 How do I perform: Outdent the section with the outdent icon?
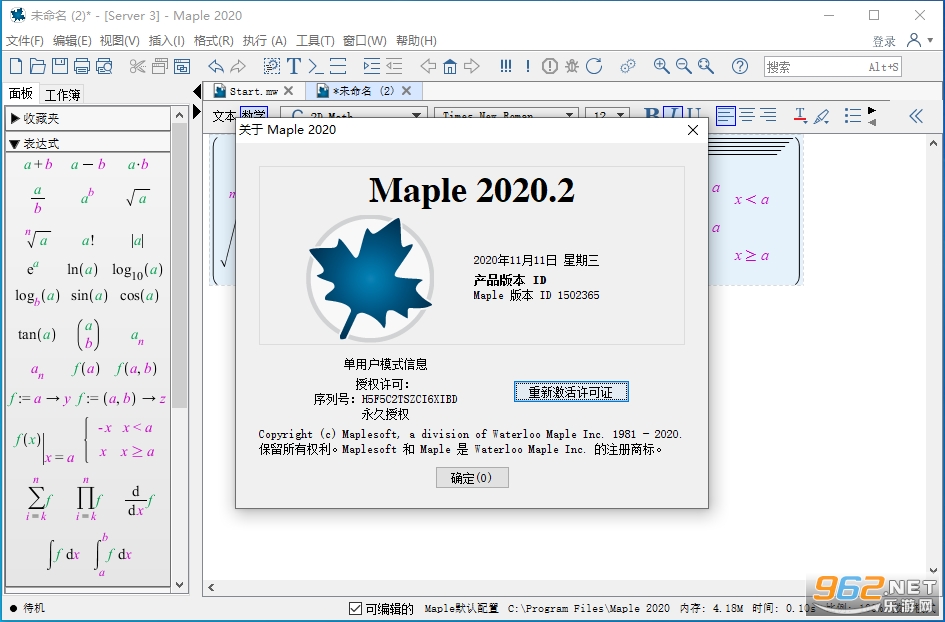394,66
